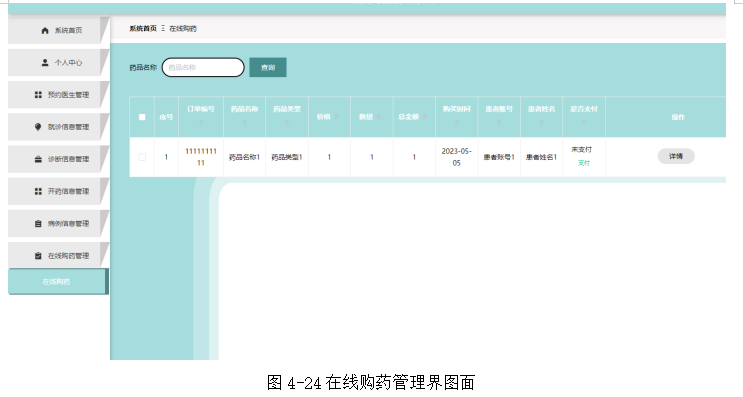Click the briefcase icon beside 诊断信息管理
This screenshot has width=743, height=397.
click(x=38, y=159)
